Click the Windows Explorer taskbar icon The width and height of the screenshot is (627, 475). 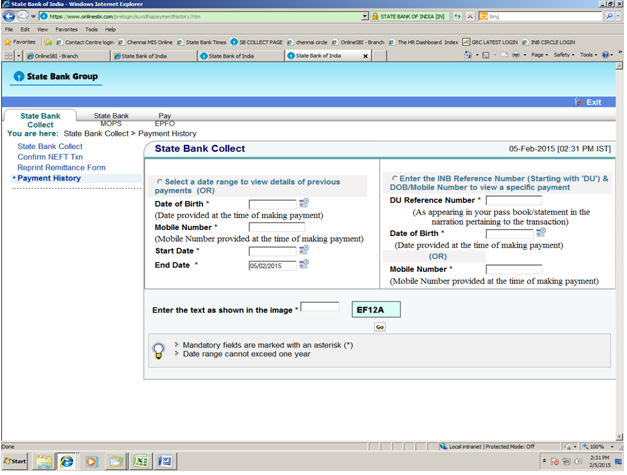(44, 462)
